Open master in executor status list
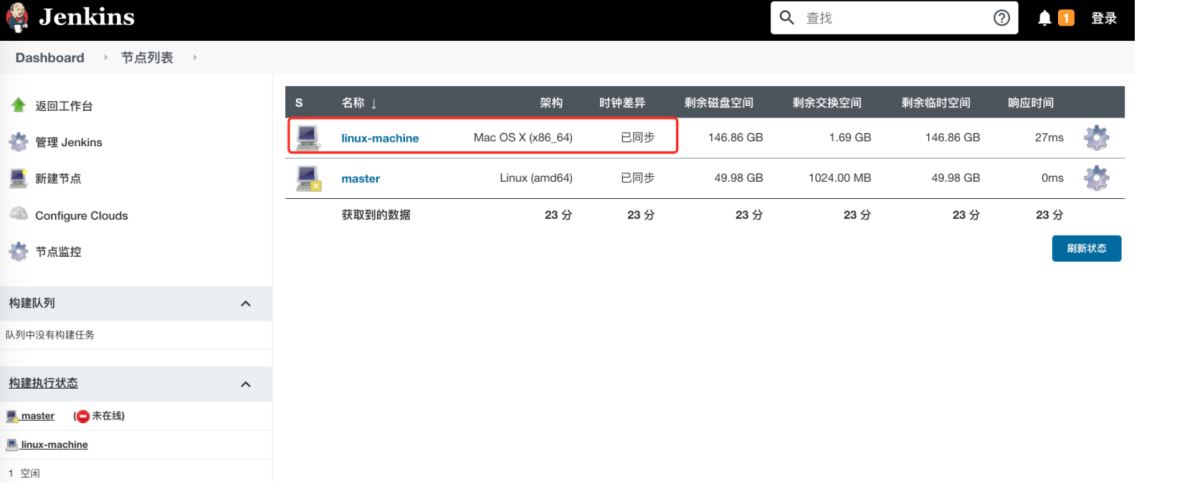This screenshot has height=504, width=1200. (x=38, y=415)
